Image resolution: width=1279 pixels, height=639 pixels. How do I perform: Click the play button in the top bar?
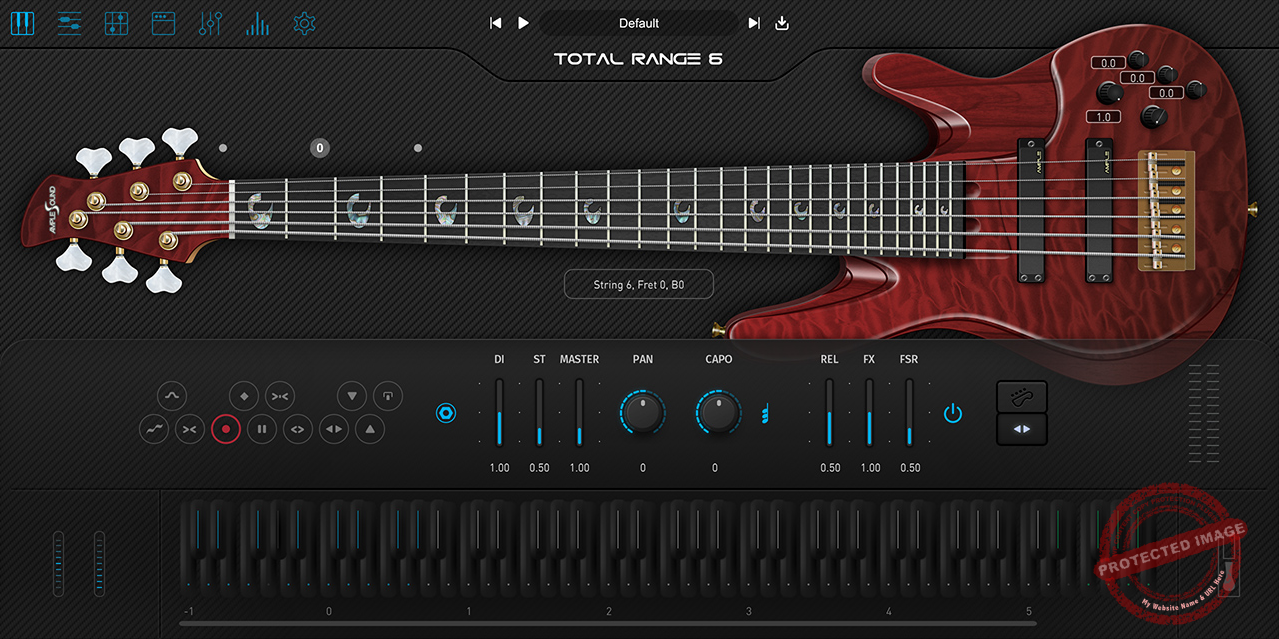tap(523, 23)
